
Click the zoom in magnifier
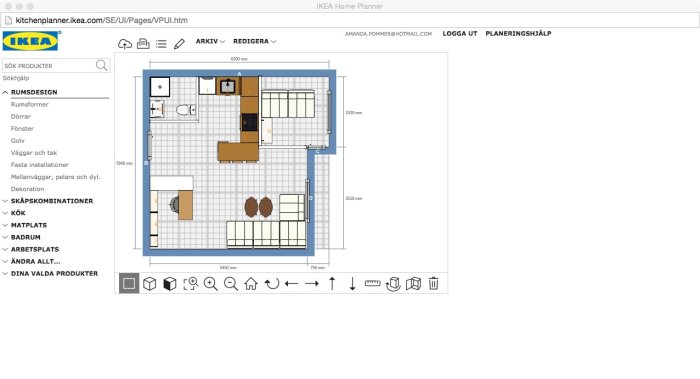coord(210,283)
